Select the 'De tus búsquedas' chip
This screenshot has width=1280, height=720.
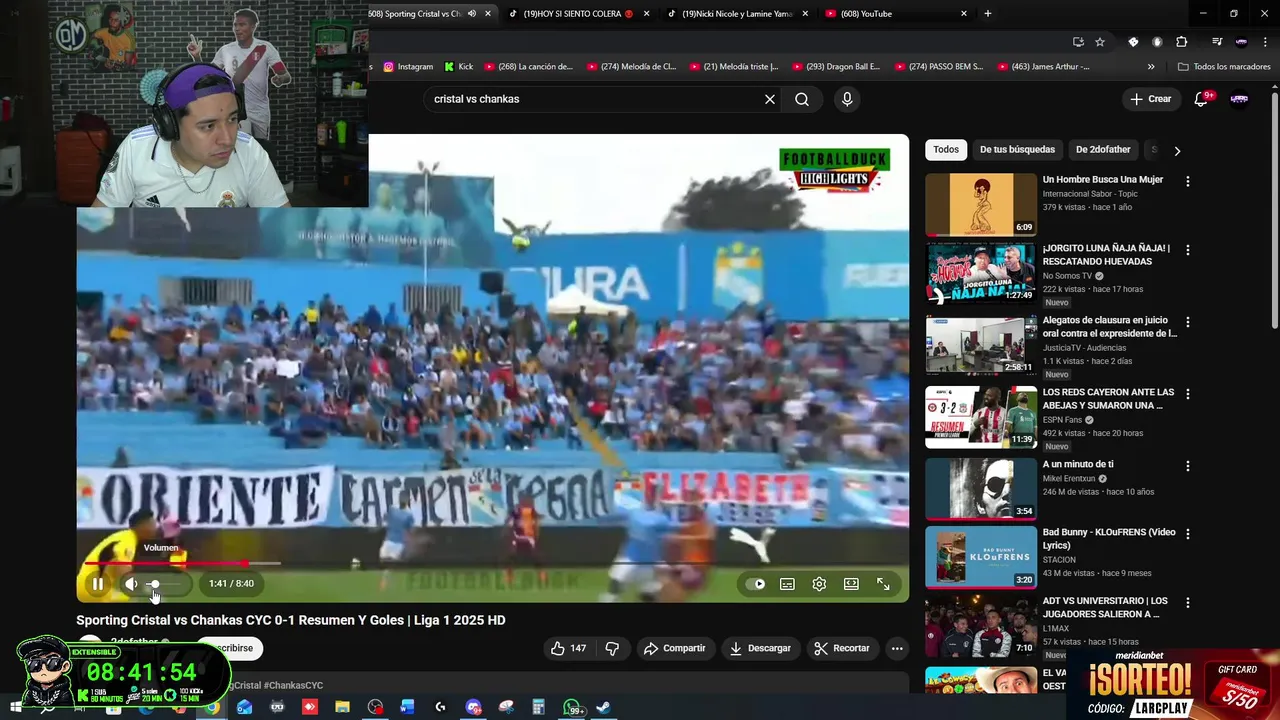1017,150
